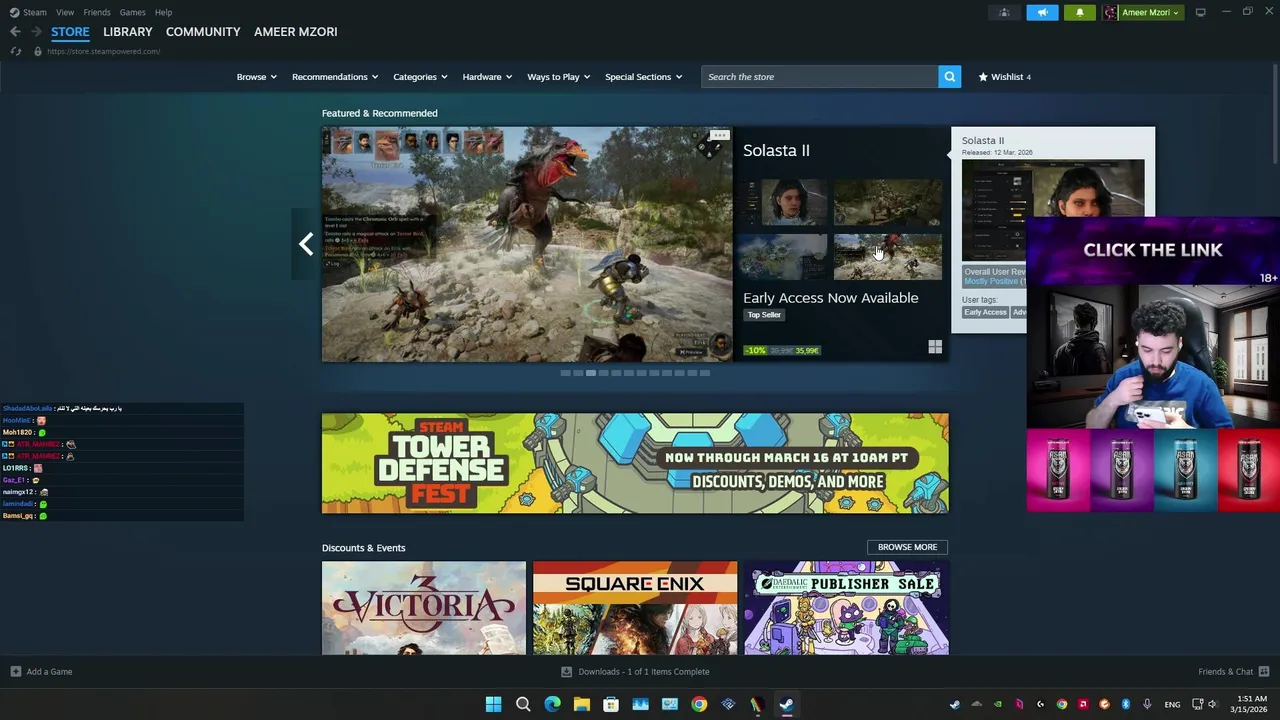The height and width of the screenshot is (720, 1280).
Task: Click the Early Access user tag
Action: 985,312
